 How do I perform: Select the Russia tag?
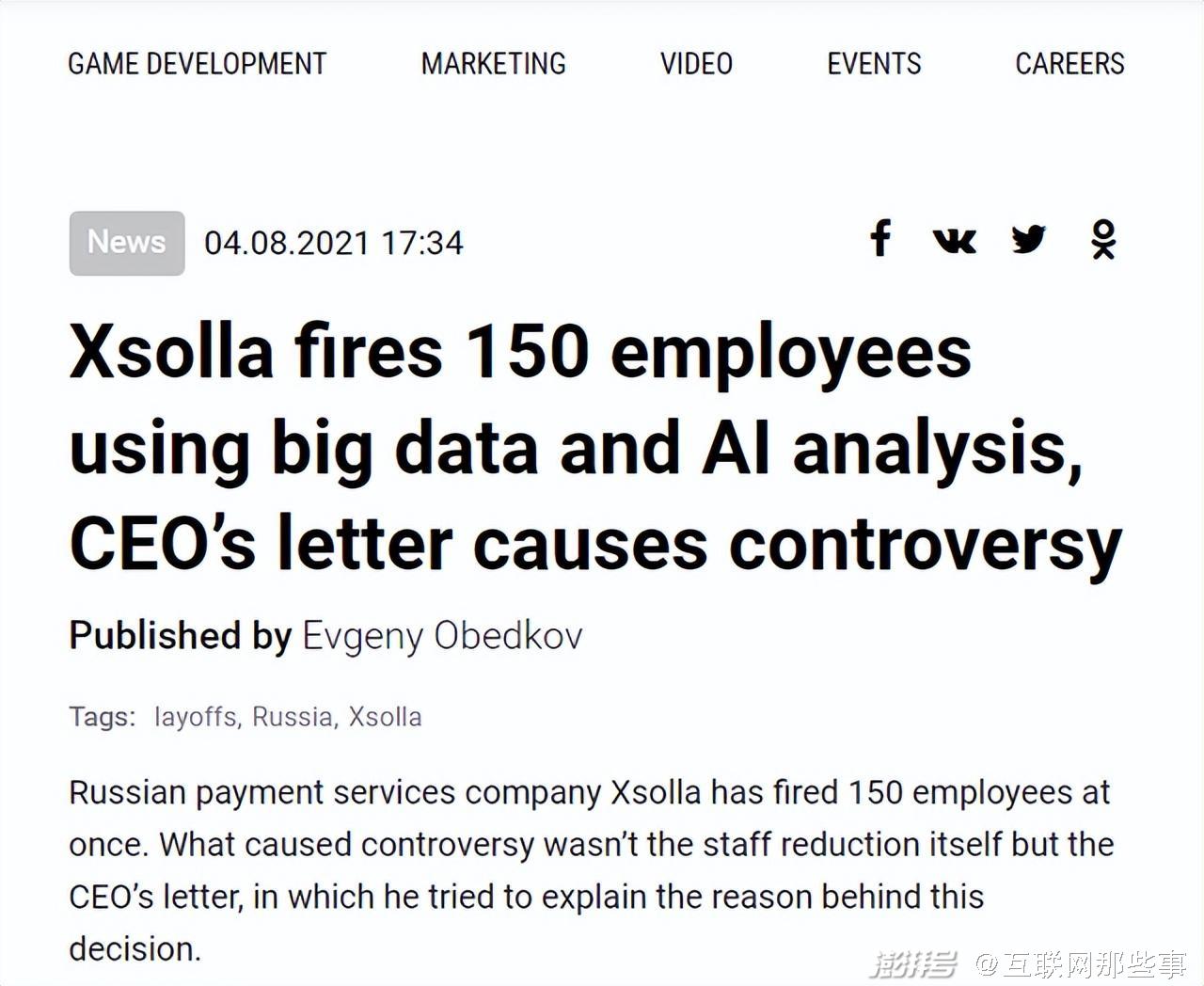293,717
